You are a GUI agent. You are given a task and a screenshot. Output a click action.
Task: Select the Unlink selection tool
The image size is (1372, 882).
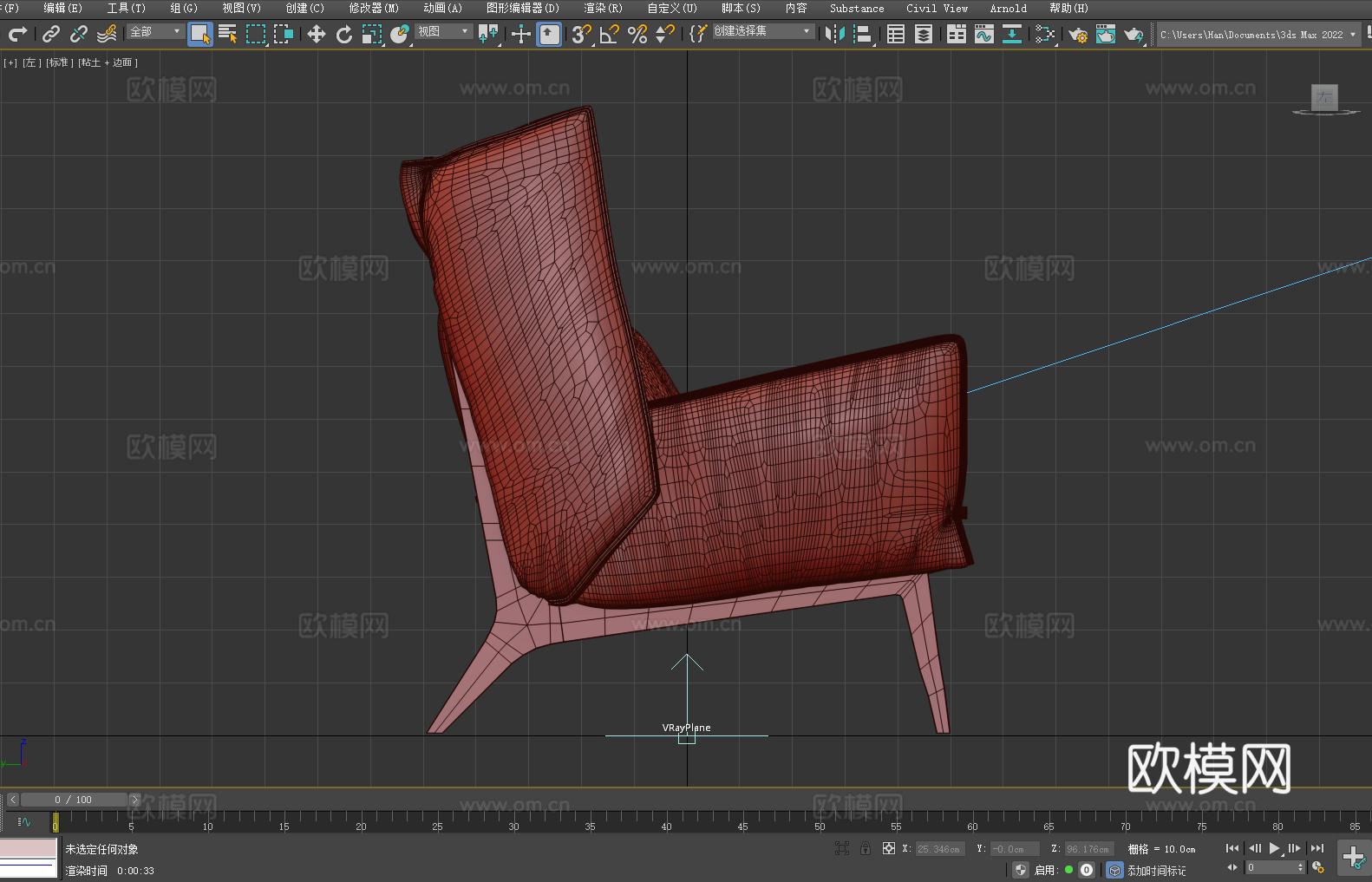point(79,34)
